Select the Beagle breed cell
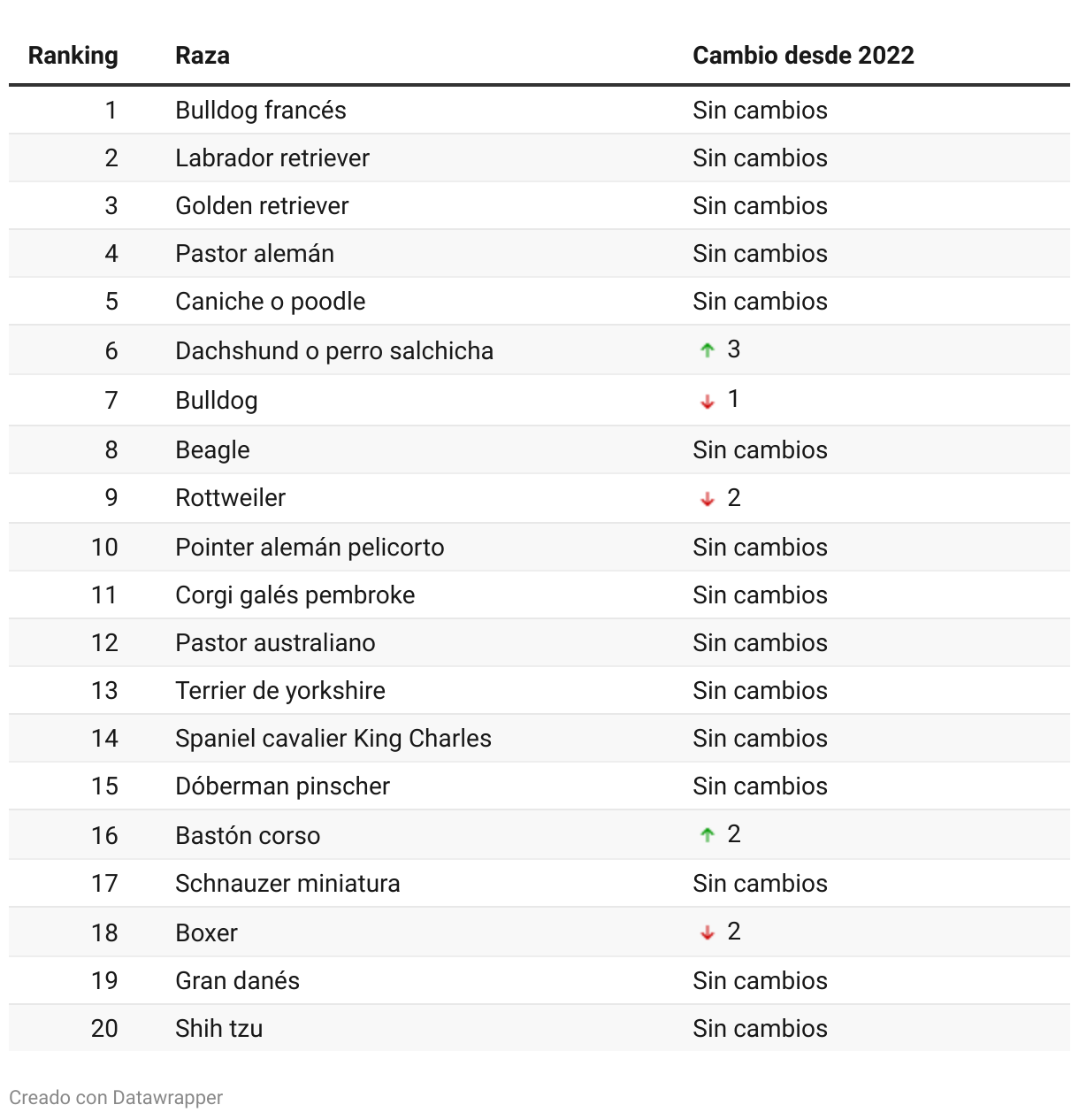The image size is (1079, 1120). pyautogui.click(x=212, y=450)
